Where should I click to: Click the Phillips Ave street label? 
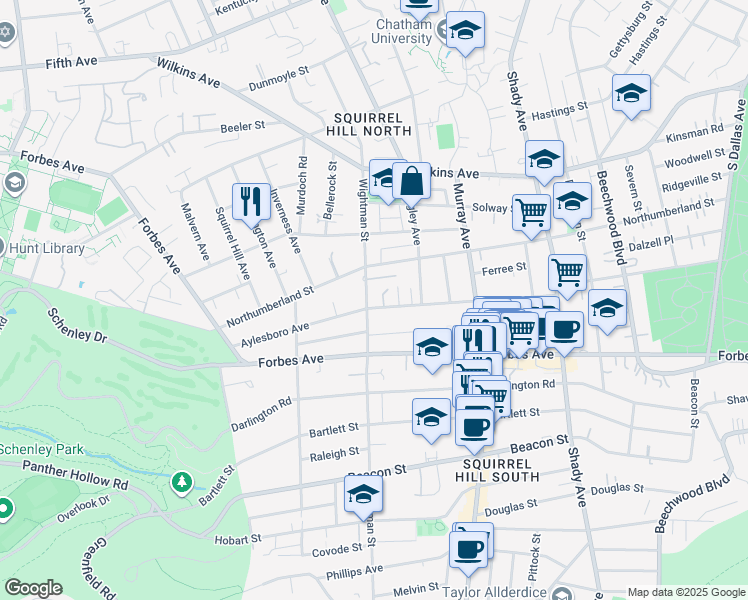click(354, 572)
